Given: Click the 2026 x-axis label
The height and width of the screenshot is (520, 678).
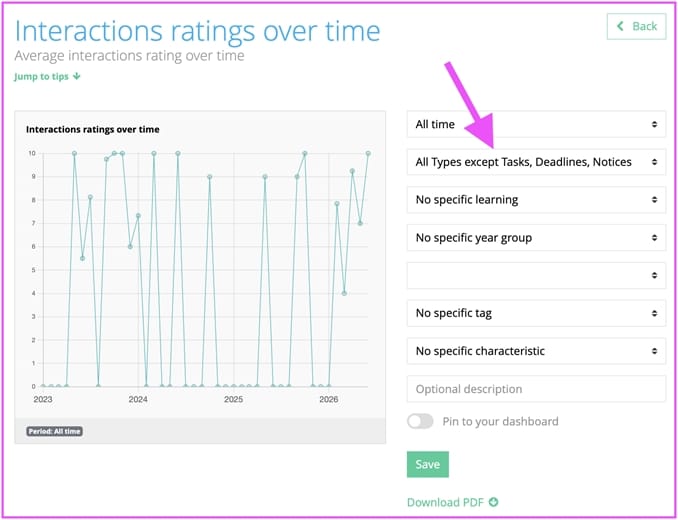Looking at the screenshot, I should (x=329, y=399).
